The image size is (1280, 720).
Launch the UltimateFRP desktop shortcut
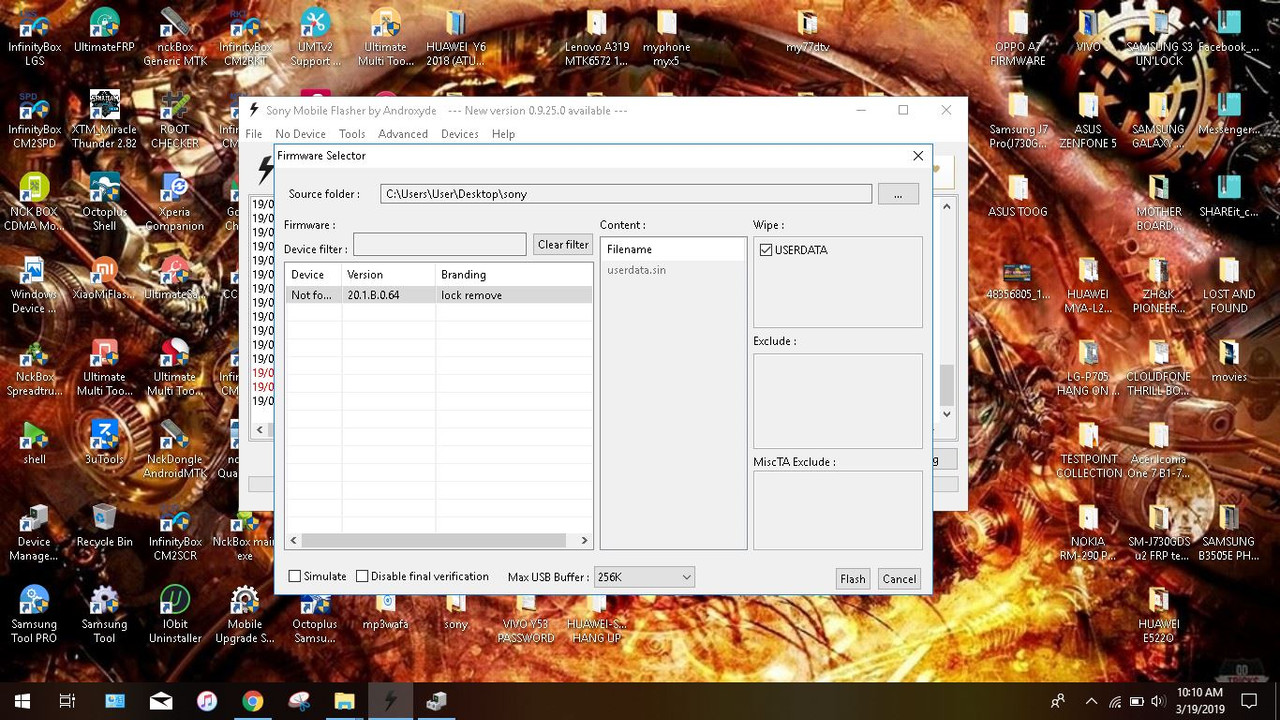tap(104, 30)
